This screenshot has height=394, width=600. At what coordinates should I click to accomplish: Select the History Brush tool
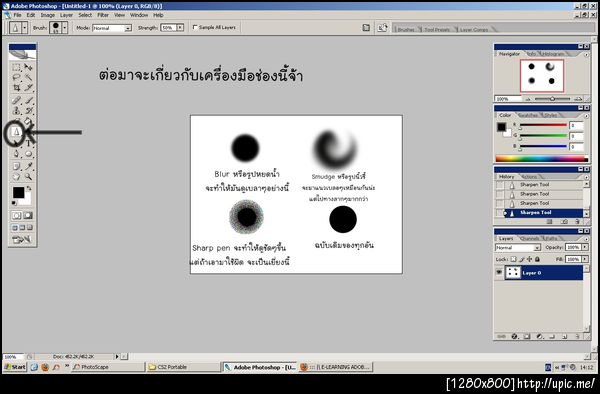pos(28,111)
